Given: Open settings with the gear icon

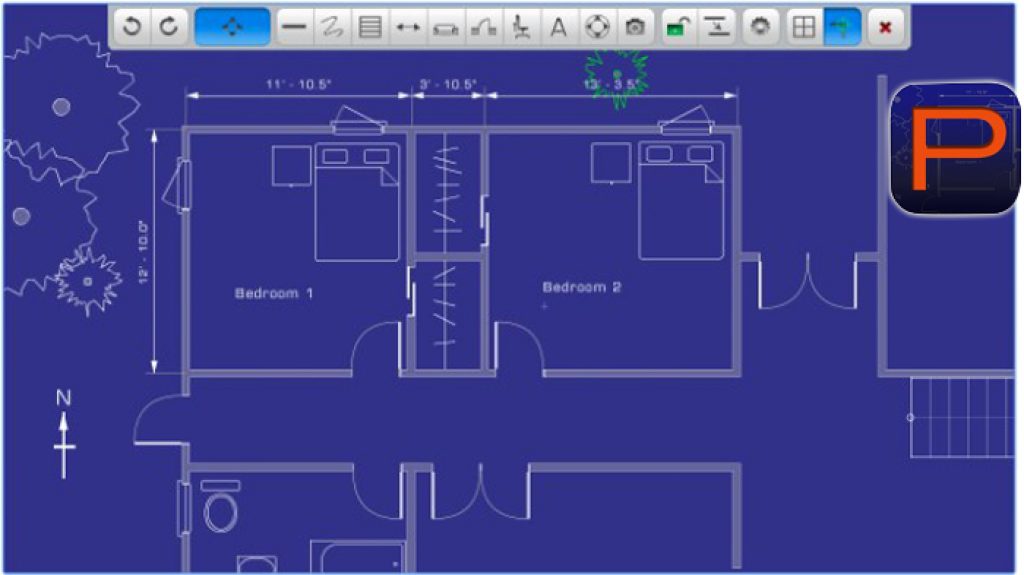Looking at the screenshot, I should tap(760, 27).
